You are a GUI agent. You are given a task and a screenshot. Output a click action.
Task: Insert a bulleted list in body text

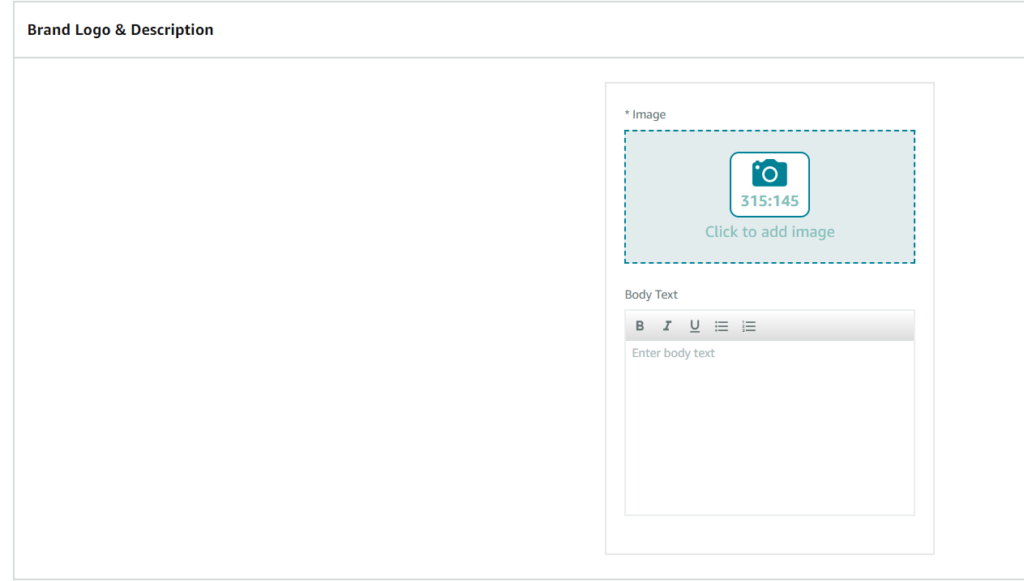tap(721, 326)
